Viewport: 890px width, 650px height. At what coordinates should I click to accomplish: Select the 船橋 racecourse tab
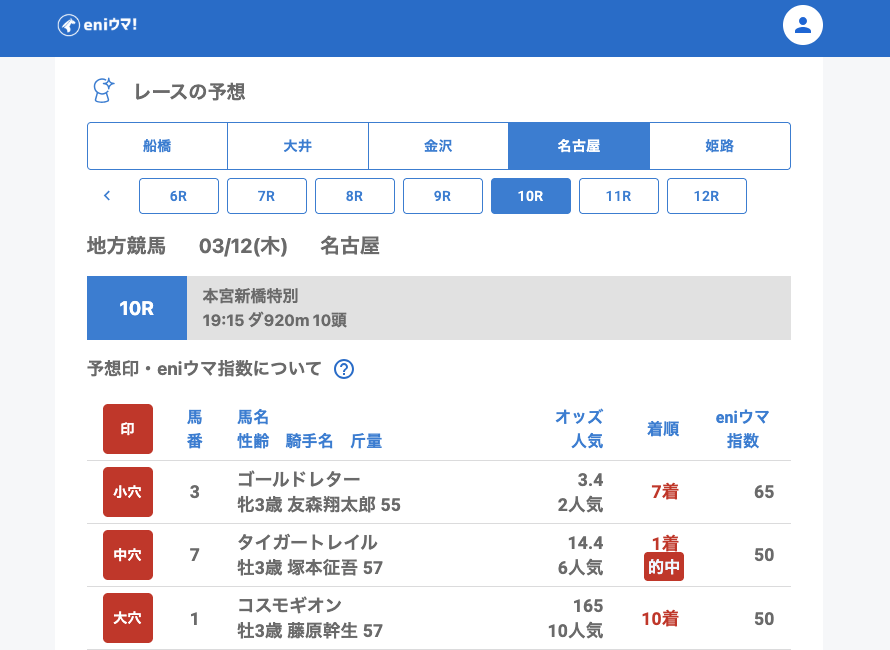click(x=157, y=146)
